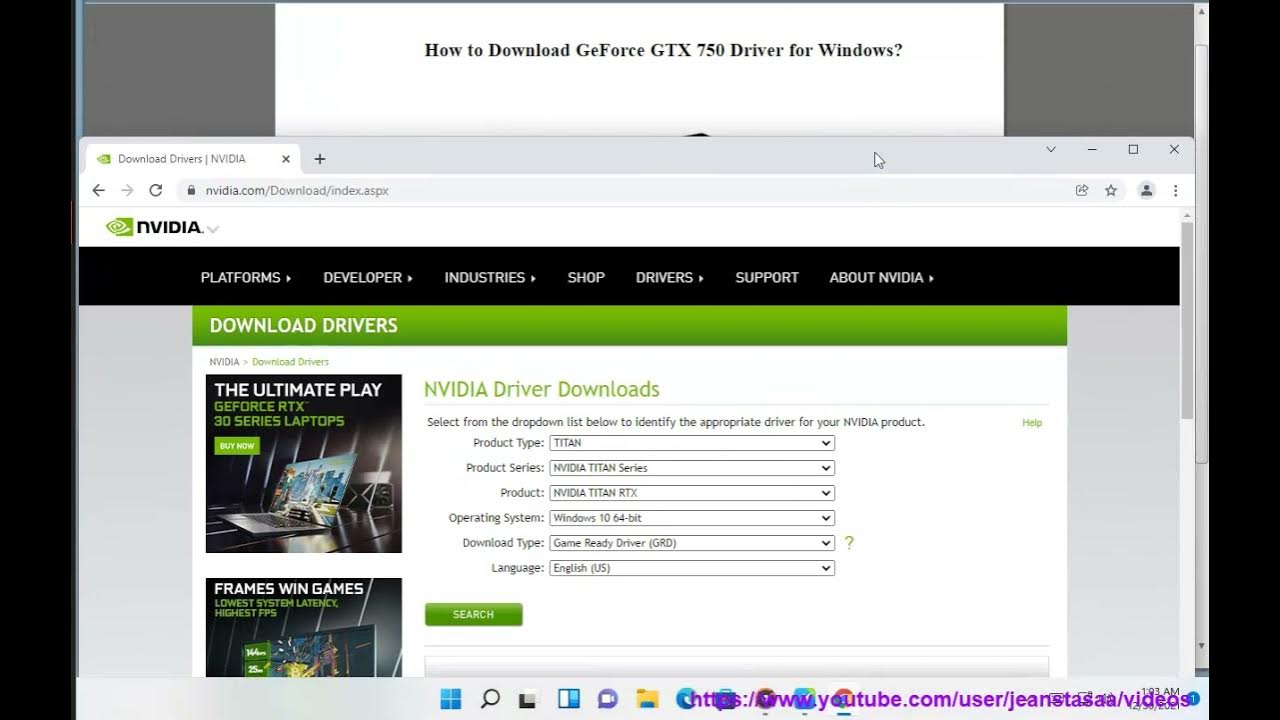Click the green SEARCH button
This screenshot has width=1280, height=720.
(x=474, y=614)
